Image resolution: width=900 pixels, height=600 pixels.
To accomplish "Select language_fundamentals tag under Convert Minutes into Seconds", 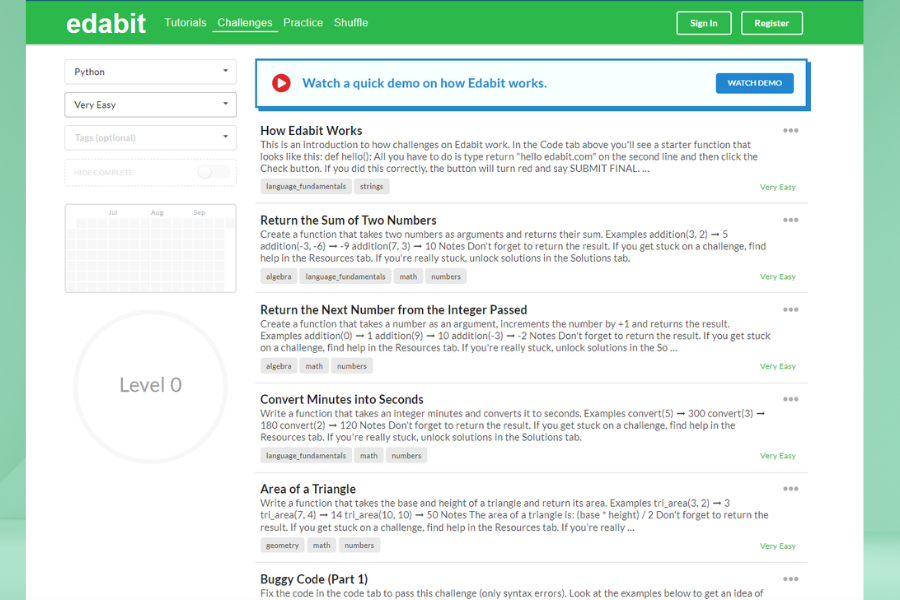I will click(306, 456).
